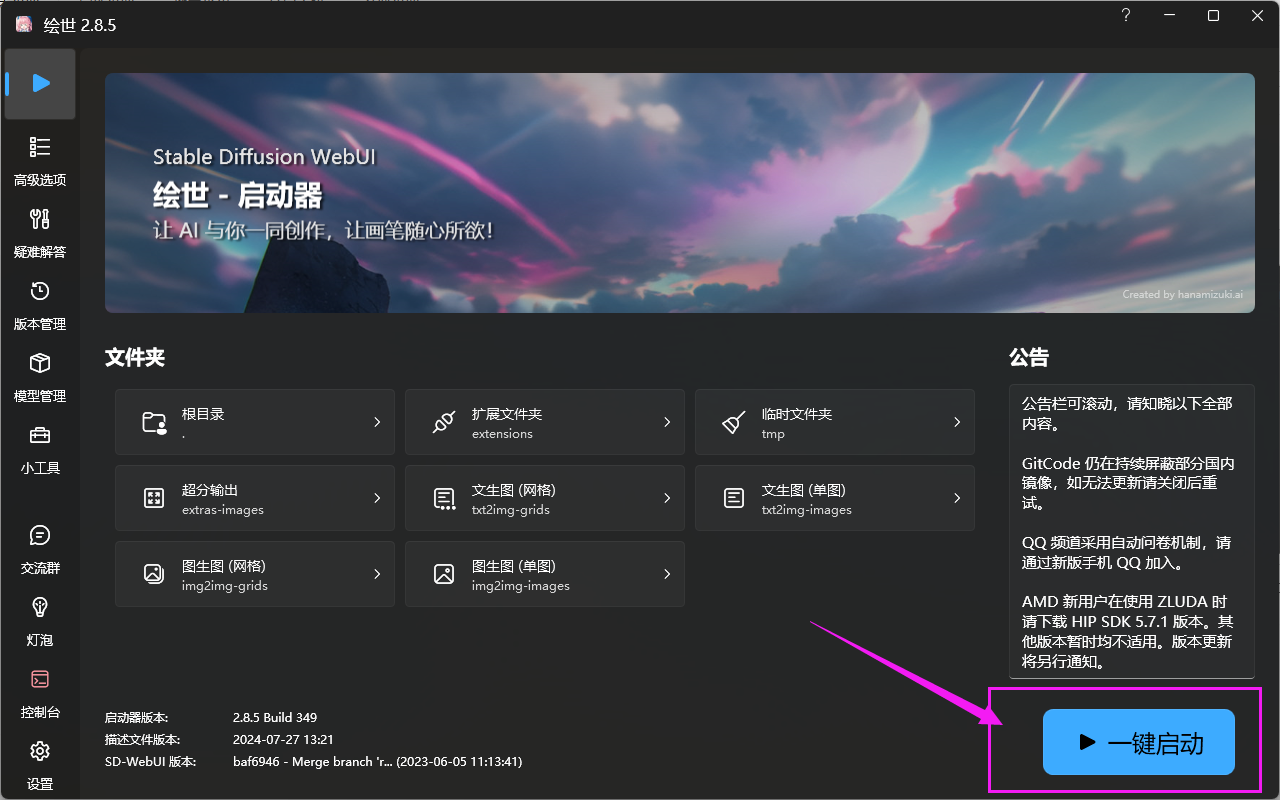This screenshot has height=800, width=1280.
Task: Click the 公告 announcement text panel
Action: 1131,530
